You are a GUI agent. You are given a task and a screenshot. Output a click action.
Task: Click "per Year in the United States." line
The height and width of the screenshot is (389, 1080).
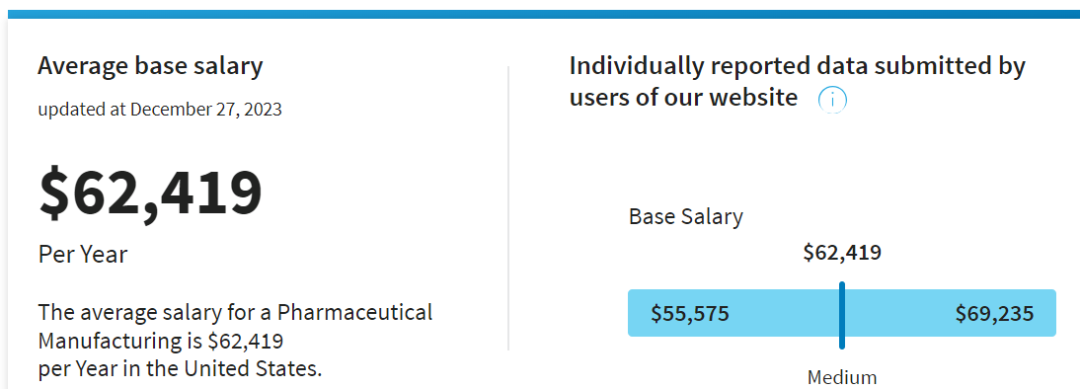pos(180,369)
